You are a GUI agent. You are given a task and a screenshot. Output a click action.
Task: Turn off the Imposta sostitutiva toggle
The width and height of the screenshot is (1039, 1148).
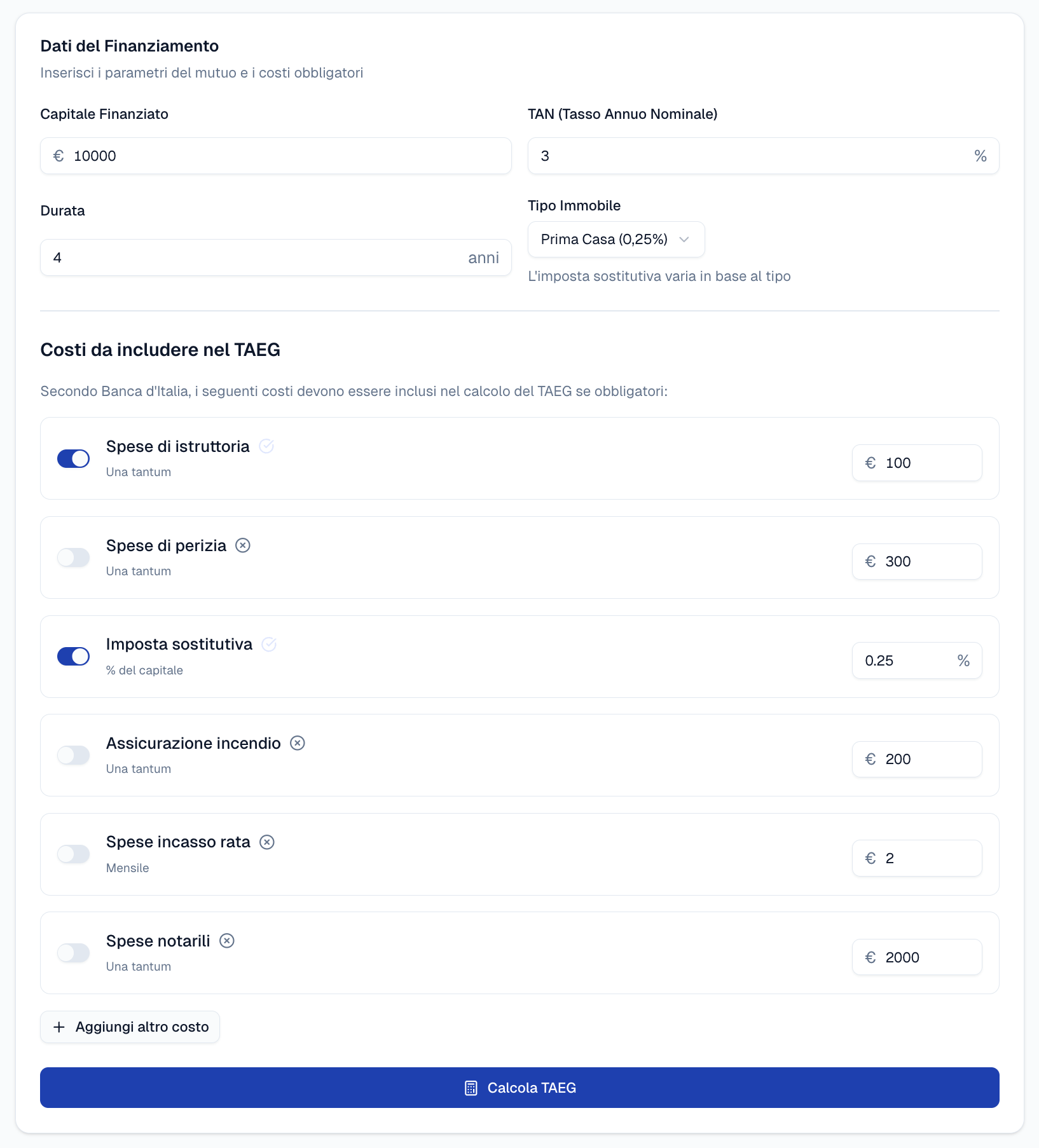coord(74,656)
